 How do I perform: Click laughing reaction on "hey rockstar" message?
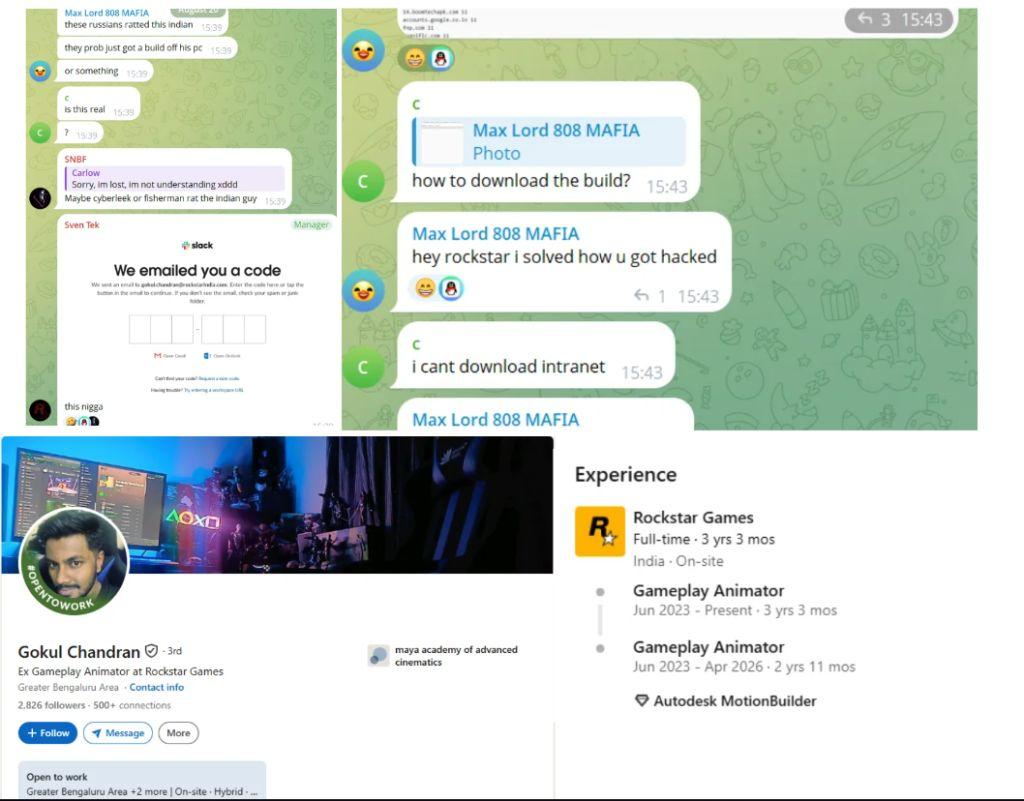tap(425, 288)
